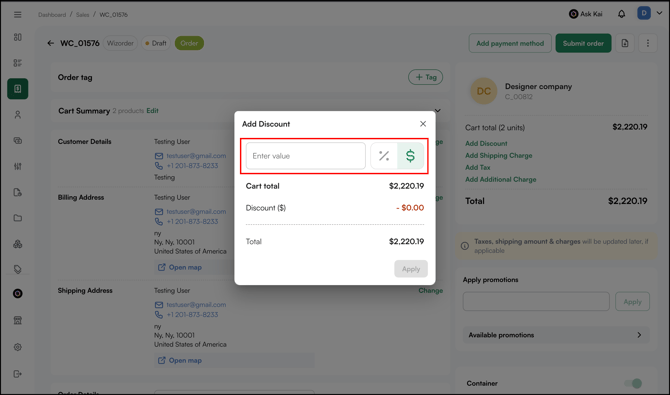
Task: Click the Billing Address phone number
Action: pyautogui.click(x=192, y=221)
